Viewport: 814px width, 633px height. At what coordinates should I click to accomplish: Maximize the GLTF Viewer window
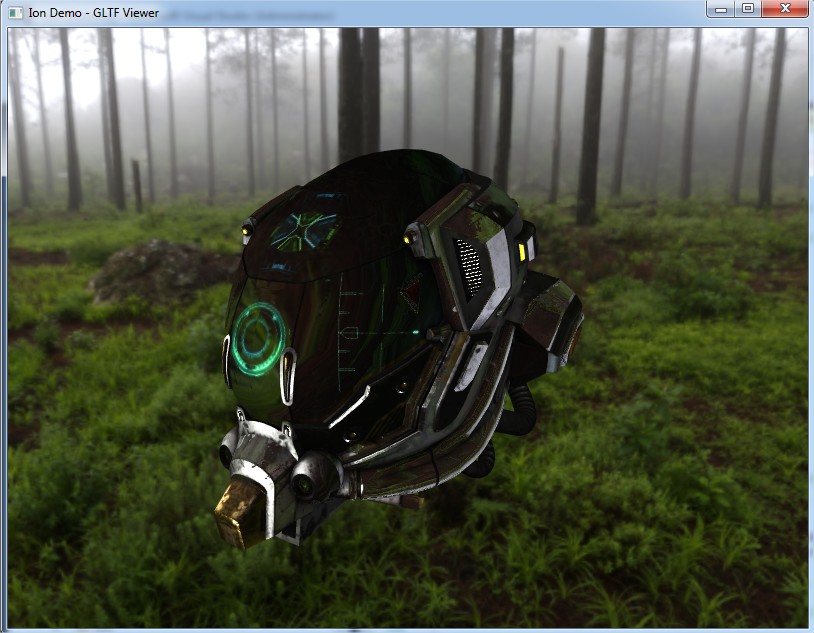coord(748,9)
